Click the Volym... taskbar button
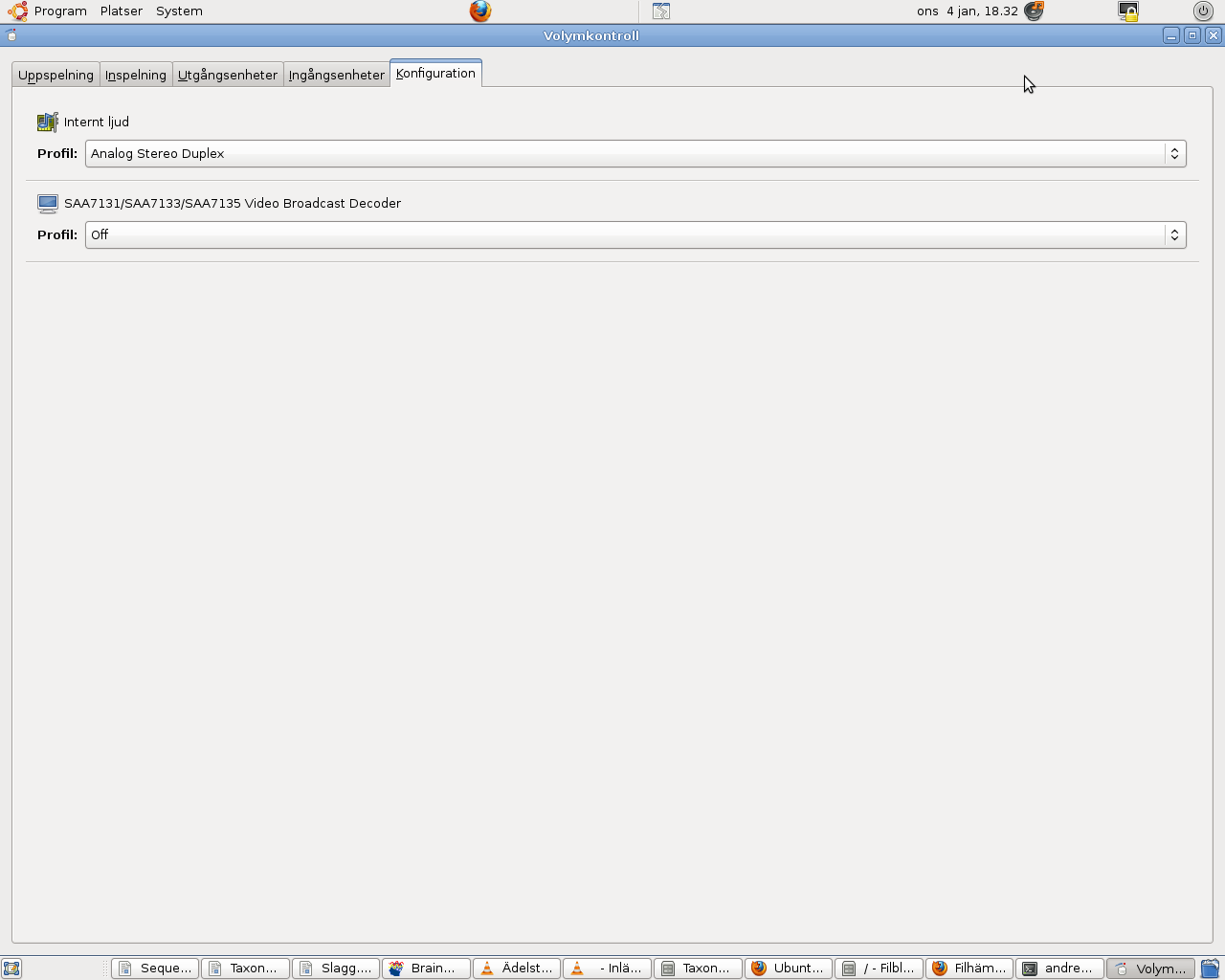1225x980 pixels. 1150,969
